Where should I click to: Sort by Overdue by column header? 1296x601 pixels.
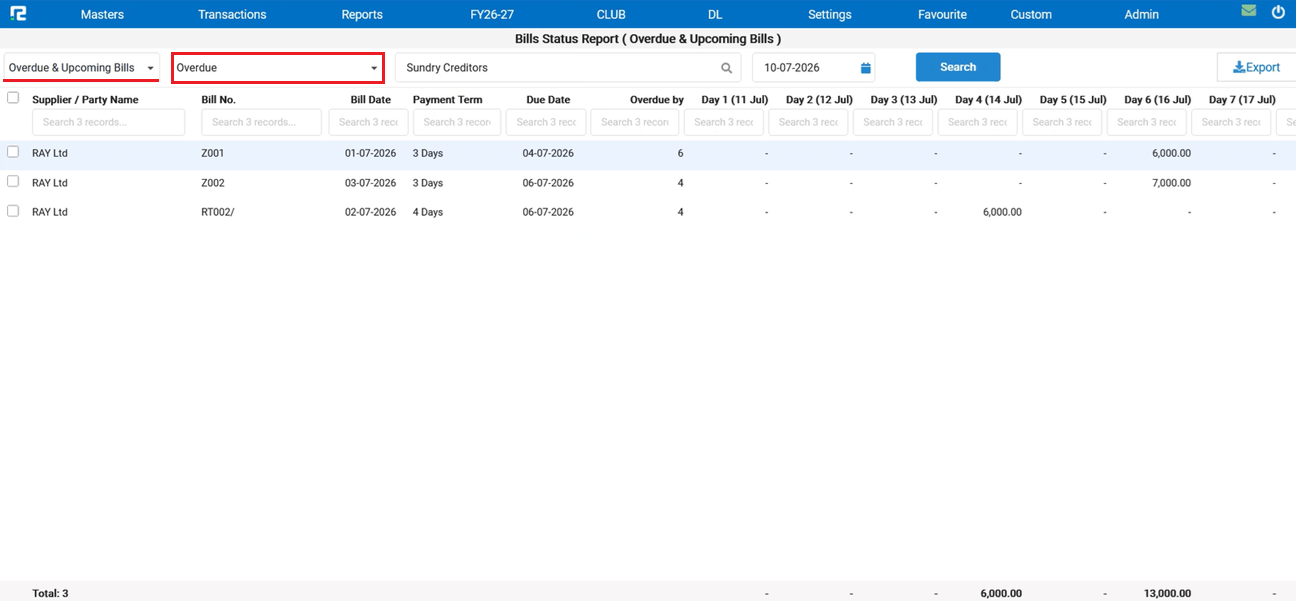(657, 100)
